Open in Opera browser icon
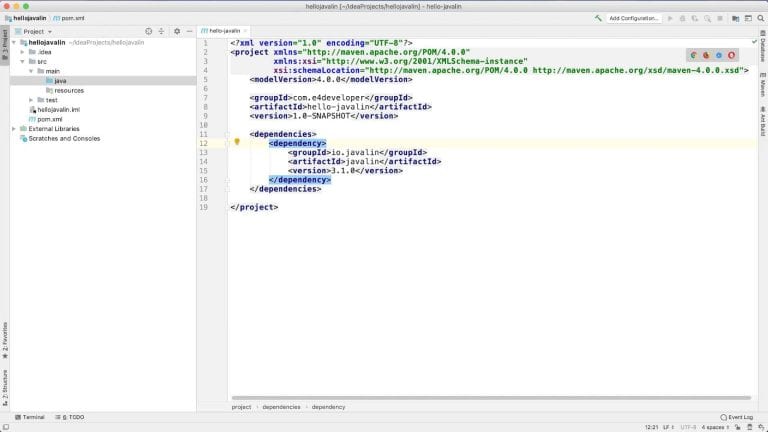 click(x=731, y=55)
